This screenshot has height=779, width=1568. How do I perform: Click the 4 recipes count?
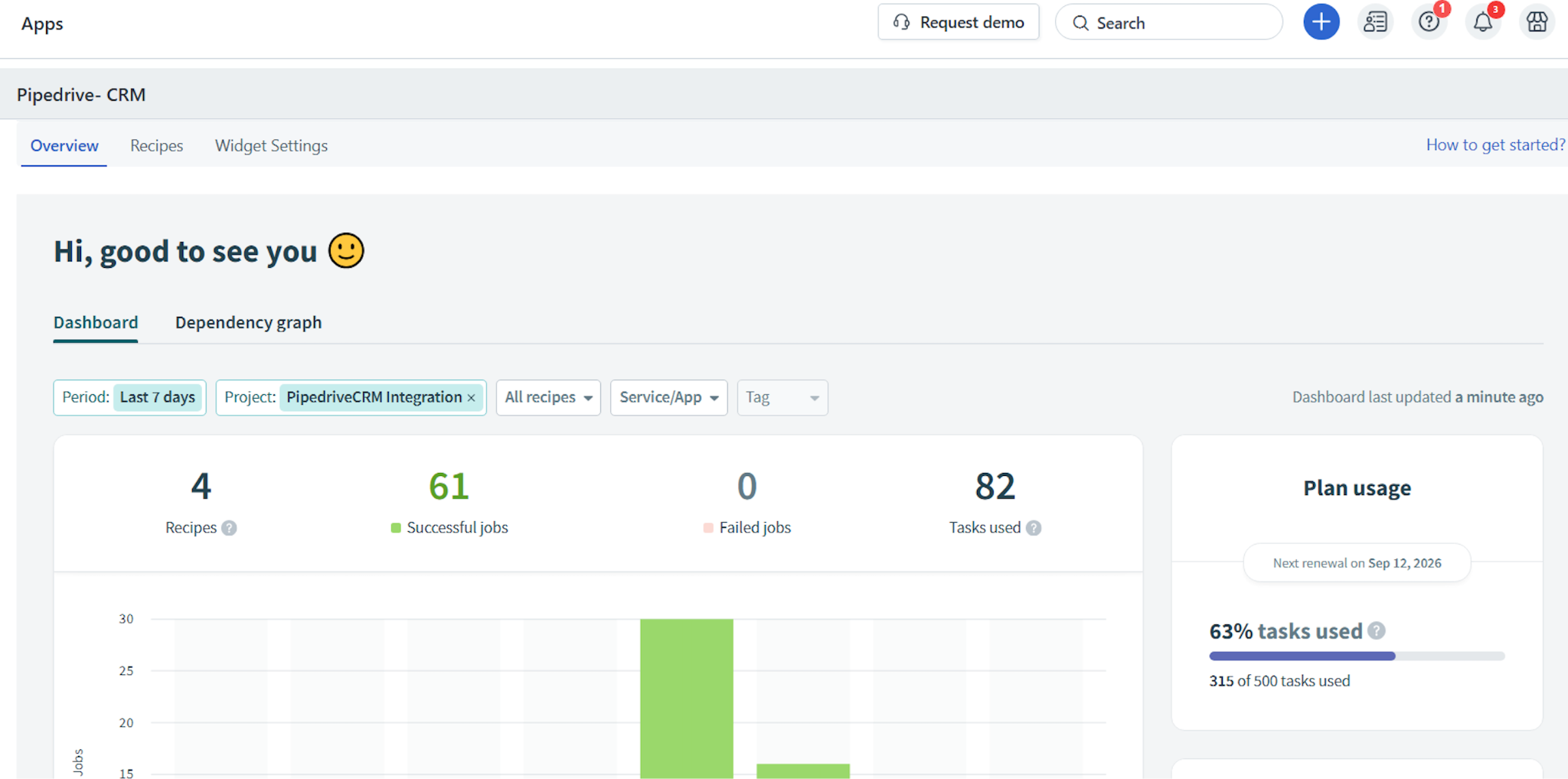pos(201,486)
